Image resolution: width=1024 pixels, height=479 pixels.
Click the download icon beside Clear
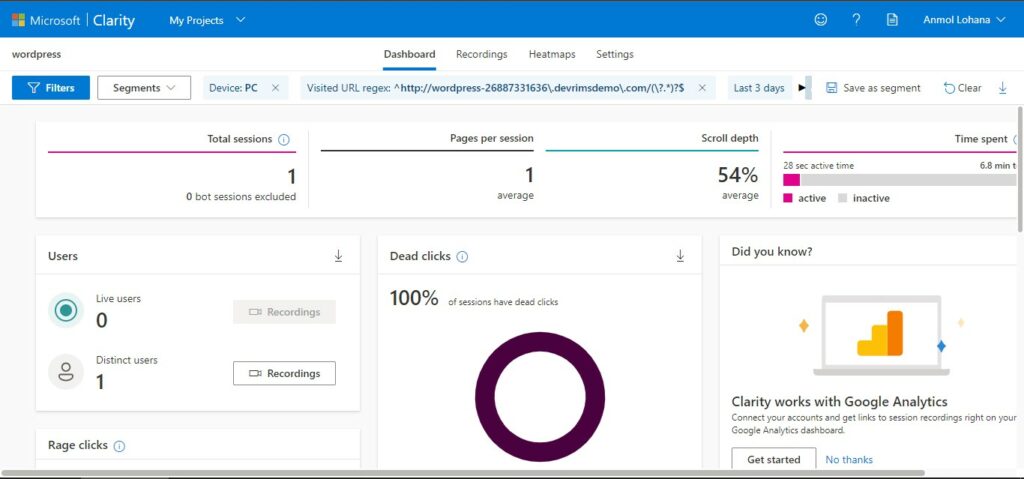tap(1003, 88)
